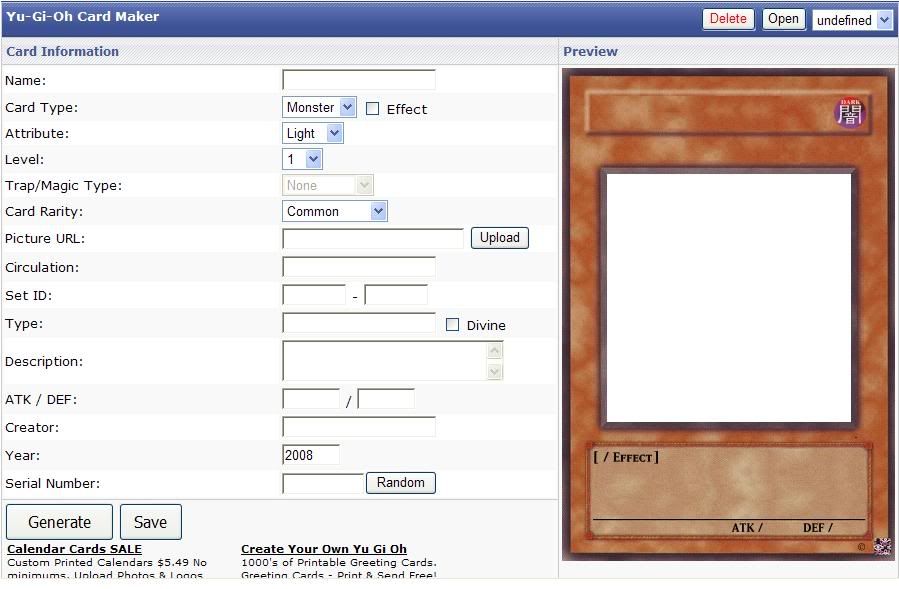Screen dimensions: 899x589
Task: Click the DARK attribute icon on card preview
Action: point(849,113)
